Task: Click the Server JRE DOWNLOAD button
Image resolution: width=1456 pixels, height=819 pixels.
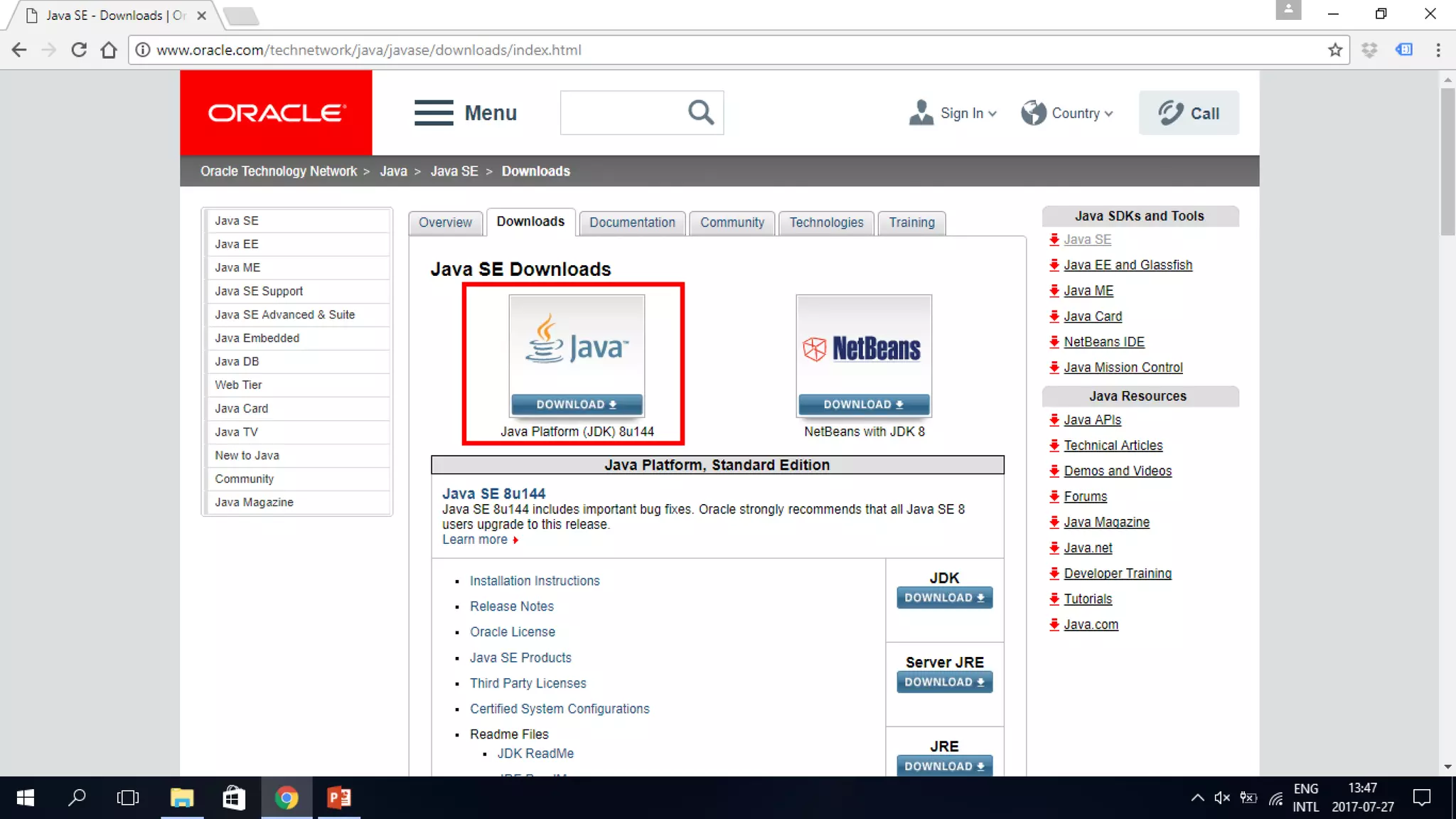Action: tap(944, 682)
